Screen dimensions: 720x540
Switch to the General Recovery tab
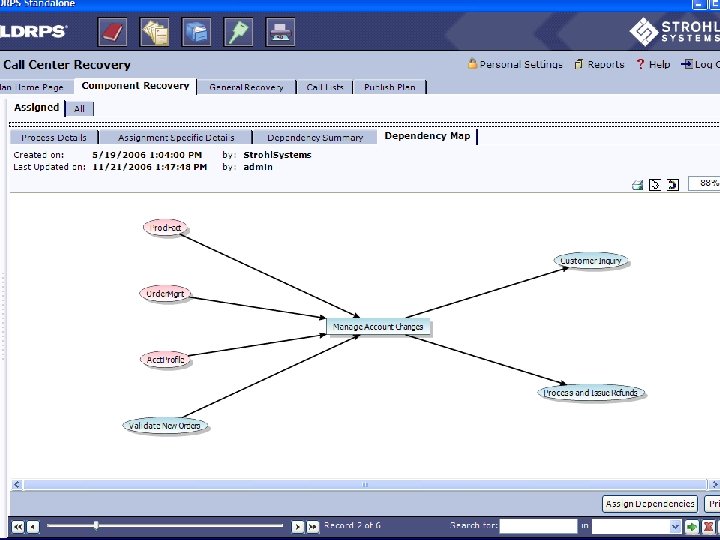(x=246, y=87)
